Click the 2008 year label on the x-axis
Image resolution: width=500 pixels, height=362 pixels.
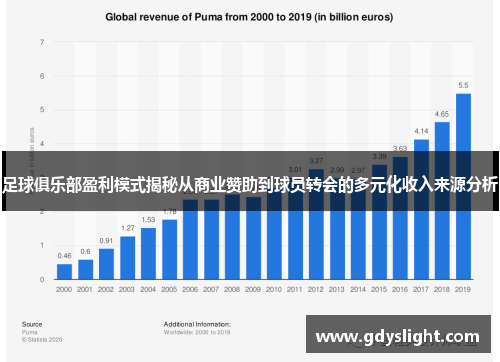coord(232,289)
